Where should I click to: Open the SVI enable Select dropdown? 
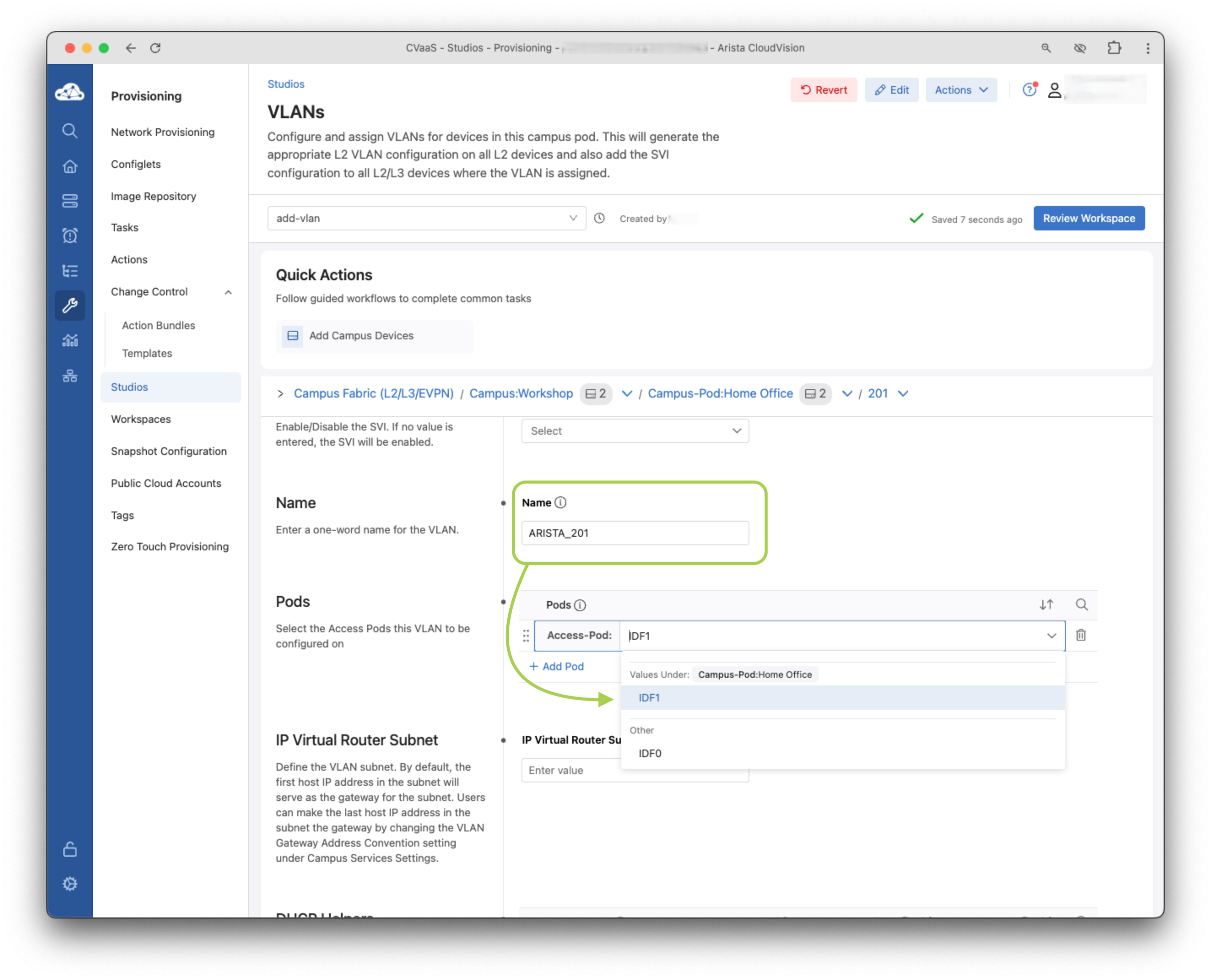(634, 431)
